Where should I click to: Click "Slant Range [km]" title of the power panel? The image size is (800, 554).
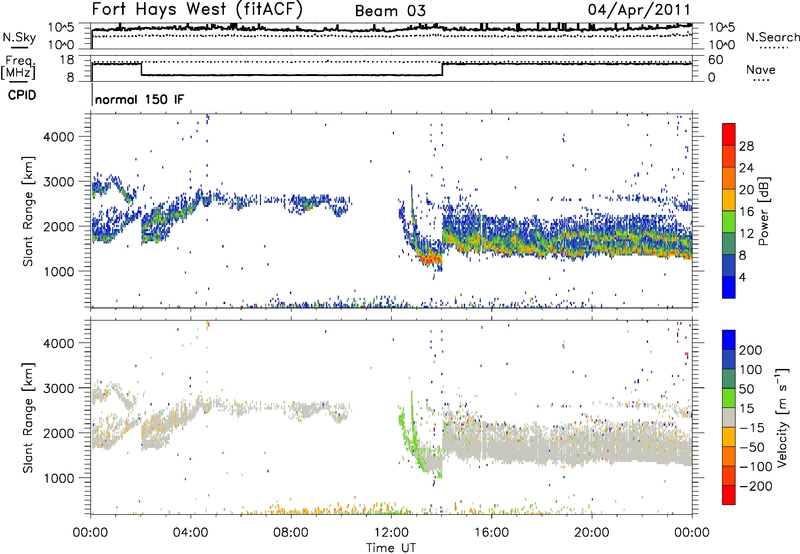[28, 211]
